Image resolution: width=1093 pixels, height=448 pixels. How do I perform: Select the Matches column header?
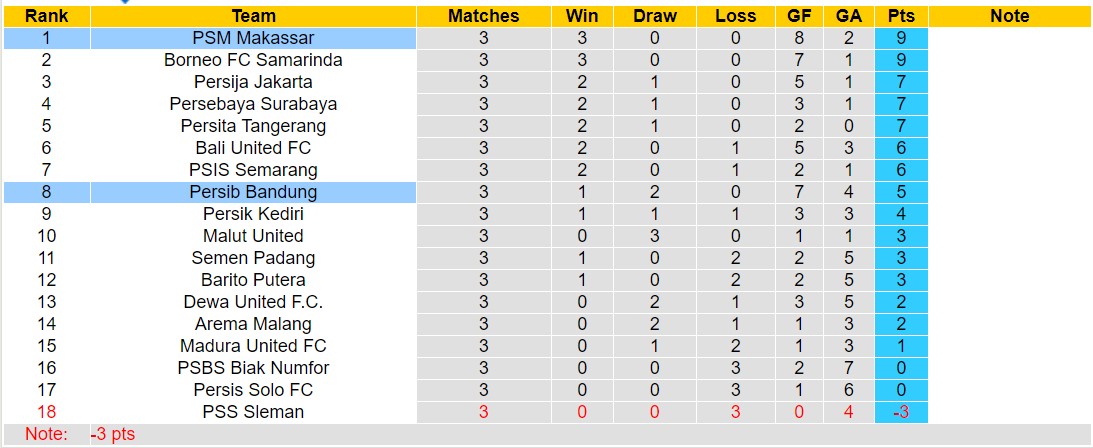click(483, 16)
